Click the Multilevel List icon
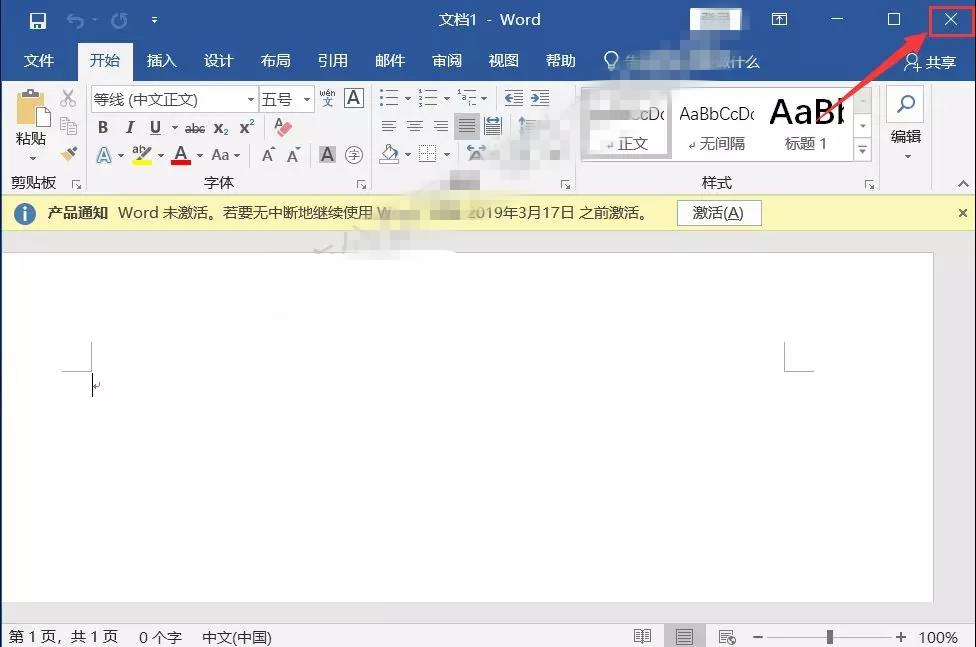This screenshot has width=976, height=647. click(x=467, y=98)
